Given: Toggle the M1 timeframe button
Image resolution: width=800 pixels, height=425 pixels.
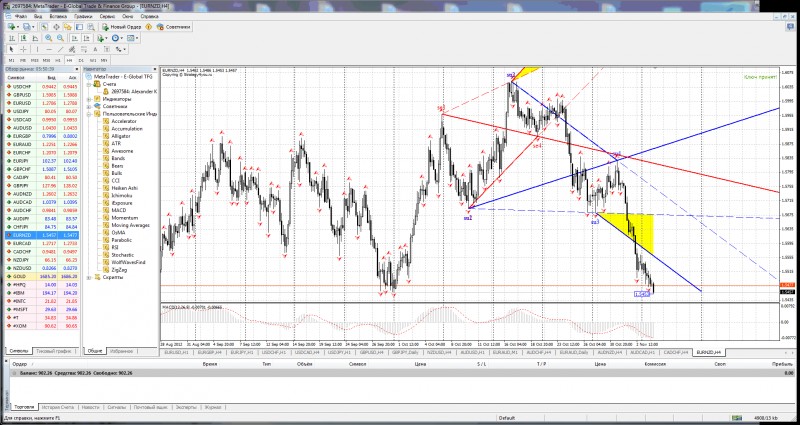Looking at the screenshot, I should click(11, 60).
